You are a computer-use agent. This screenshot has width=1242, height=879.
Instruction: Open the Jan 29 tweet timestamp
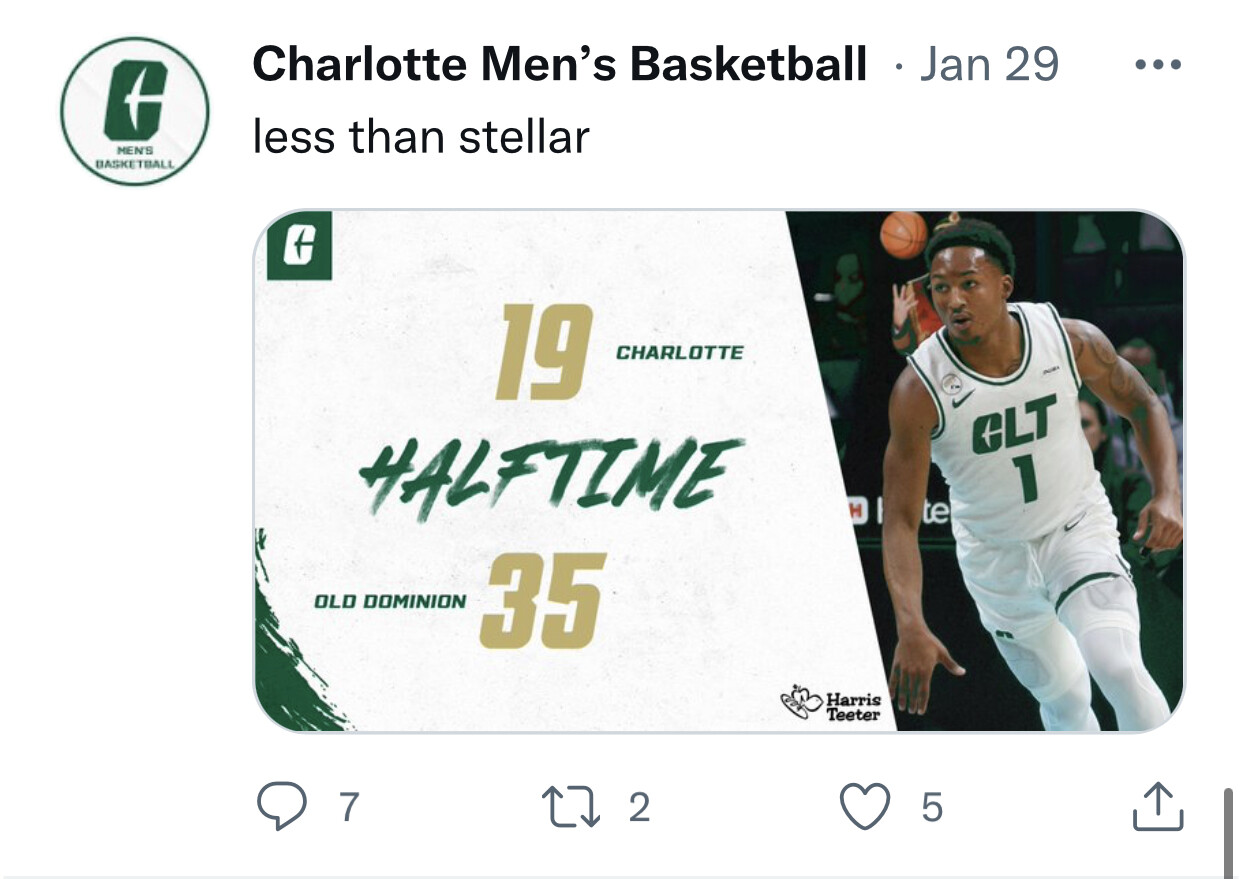click(x=988, y=66)
